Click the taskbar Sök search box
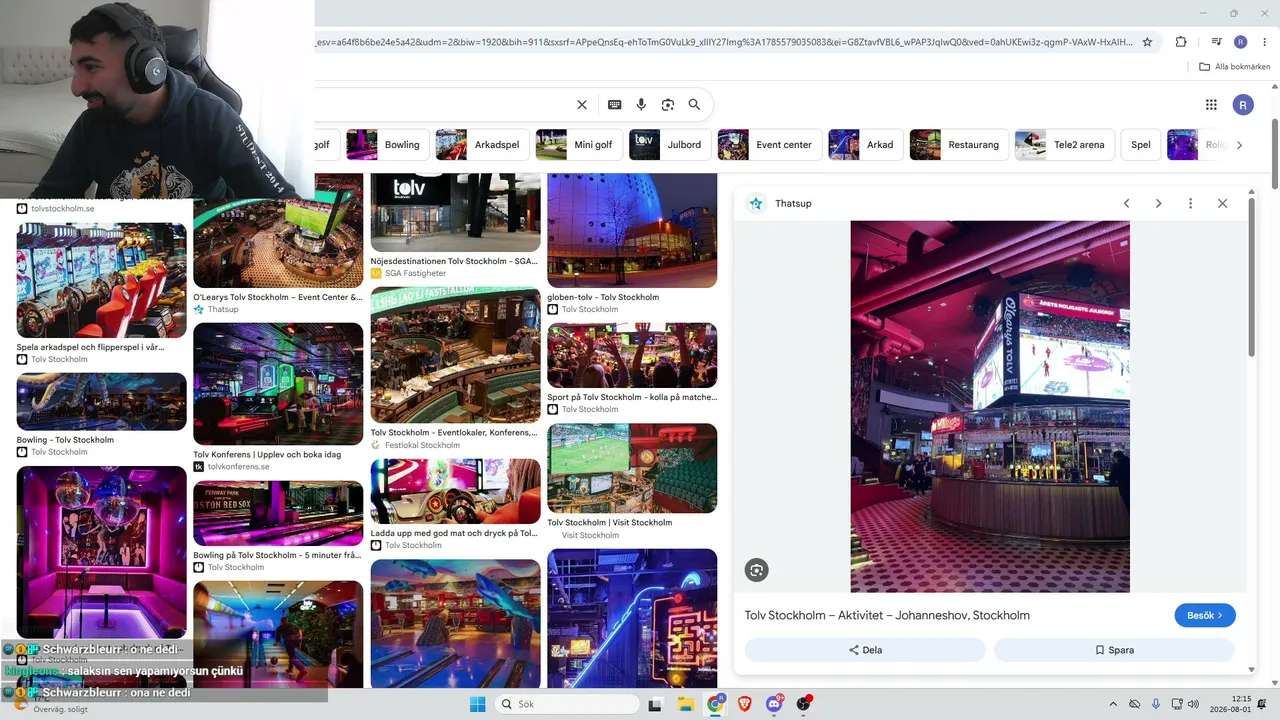The image size is (1280, 720). point(567,704)
